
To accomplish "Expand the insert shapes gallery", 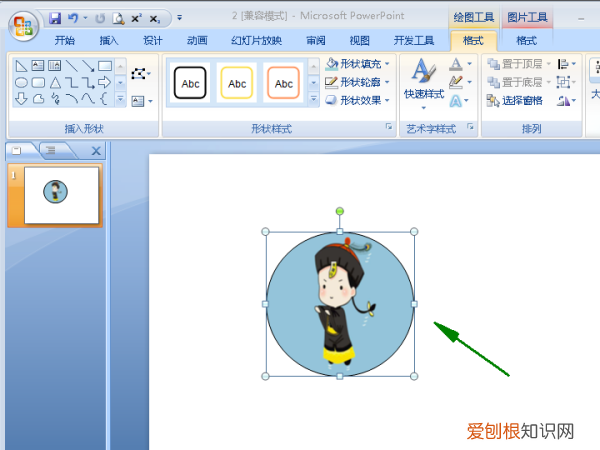I will click(x=120, y=99).
